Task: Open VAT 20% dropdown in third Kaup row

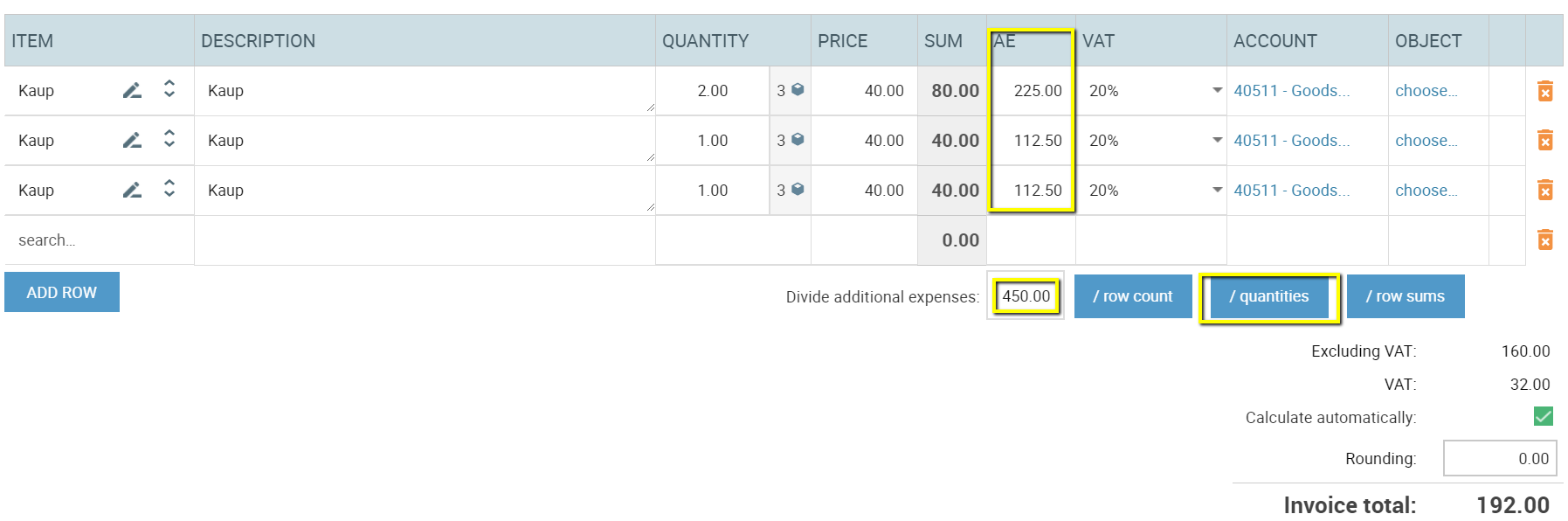Action: (x=1151, y=191)
